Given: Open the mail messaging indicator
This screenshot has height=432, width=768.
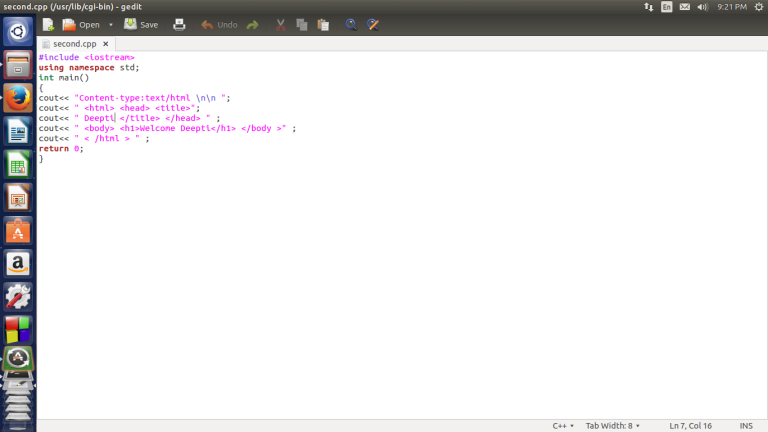Looking at the screenshot, I should 685,7.
